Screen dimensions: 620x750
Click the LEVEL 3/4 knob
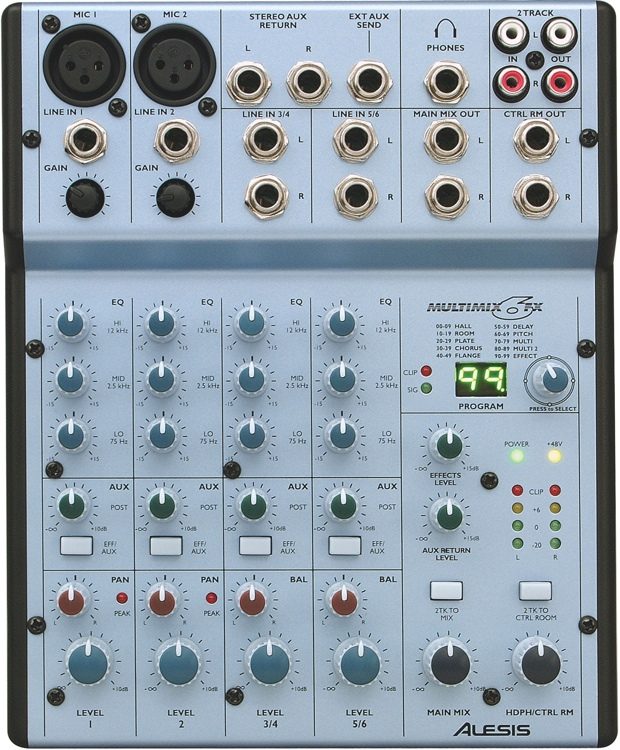(270, 663)
